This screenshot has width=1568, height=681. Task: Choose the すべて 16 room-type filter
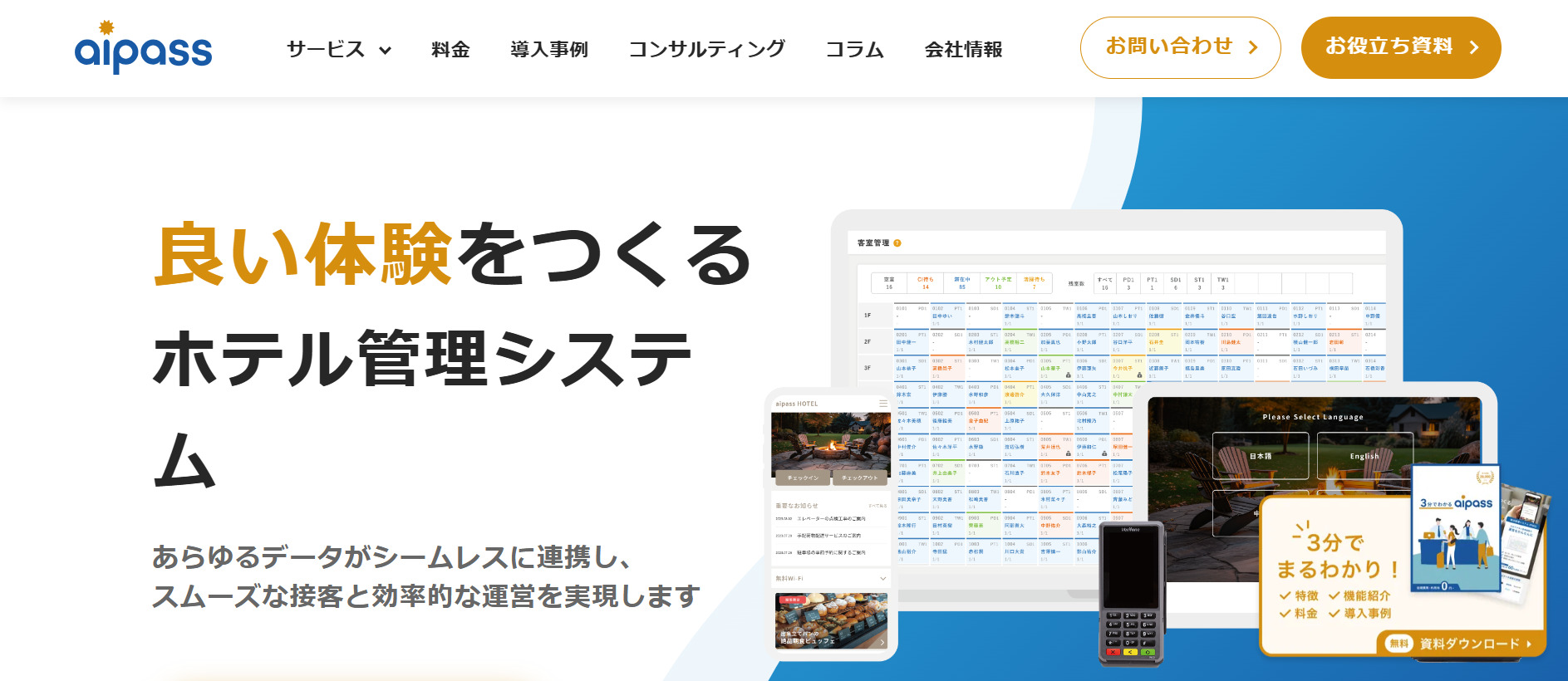pos(1105,283)
